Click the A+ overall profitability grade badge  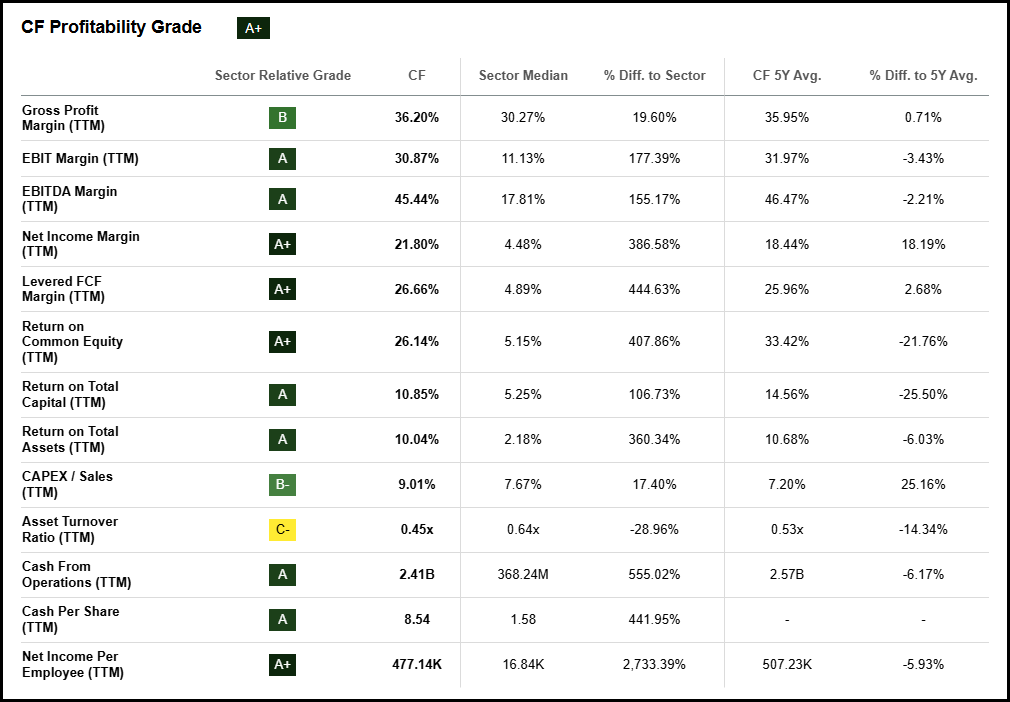(x=253, y=28)
